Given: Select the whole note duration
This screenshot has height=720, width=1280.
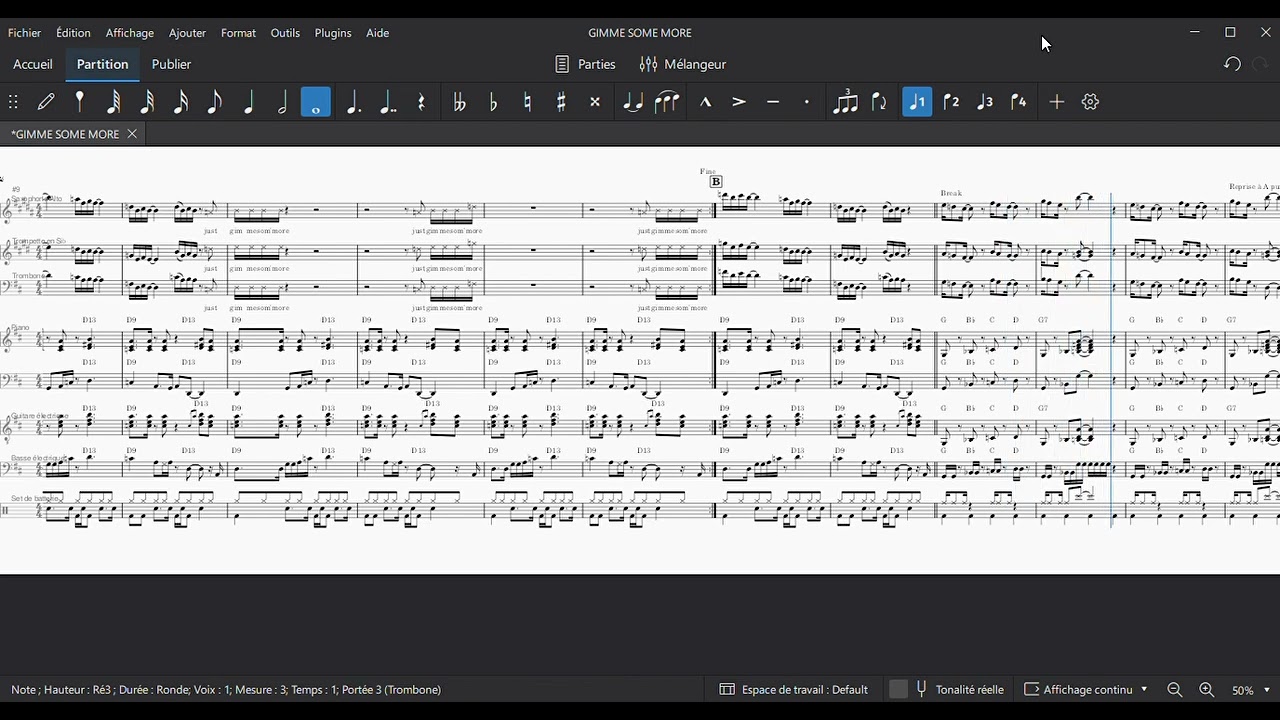Looking at the screenshot, I should (x=316, y=102).
